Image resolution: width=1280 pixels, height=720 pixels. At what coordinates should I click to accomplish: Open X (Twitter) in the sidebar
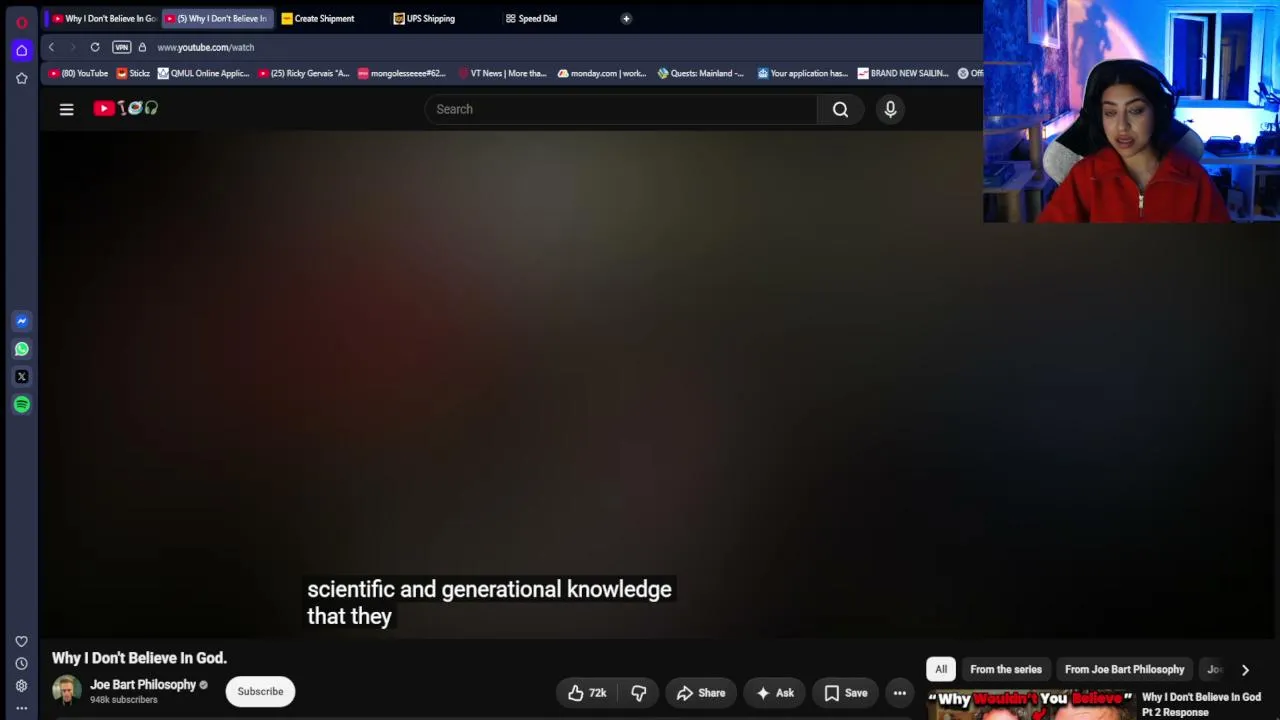click(21, 377)
